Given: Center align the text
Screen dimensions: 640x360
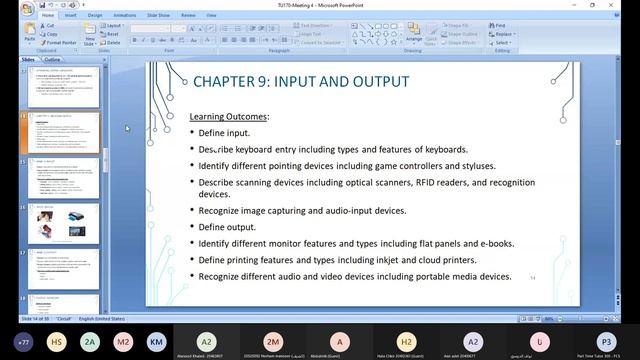Looking at the screenshot, I should coord(234,40).
